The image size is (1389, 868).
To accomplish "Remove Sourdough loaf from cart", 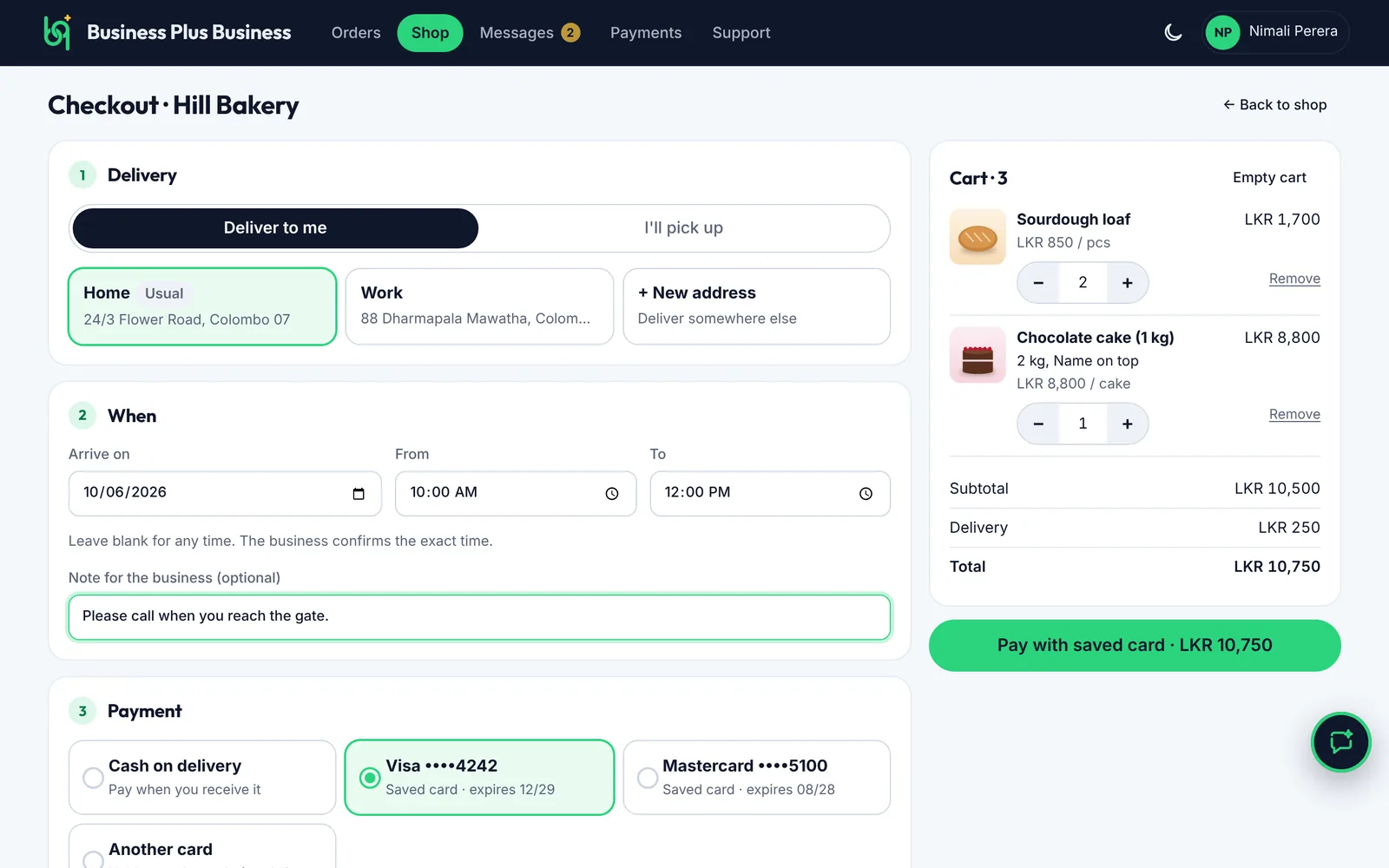I will 1294,279.
